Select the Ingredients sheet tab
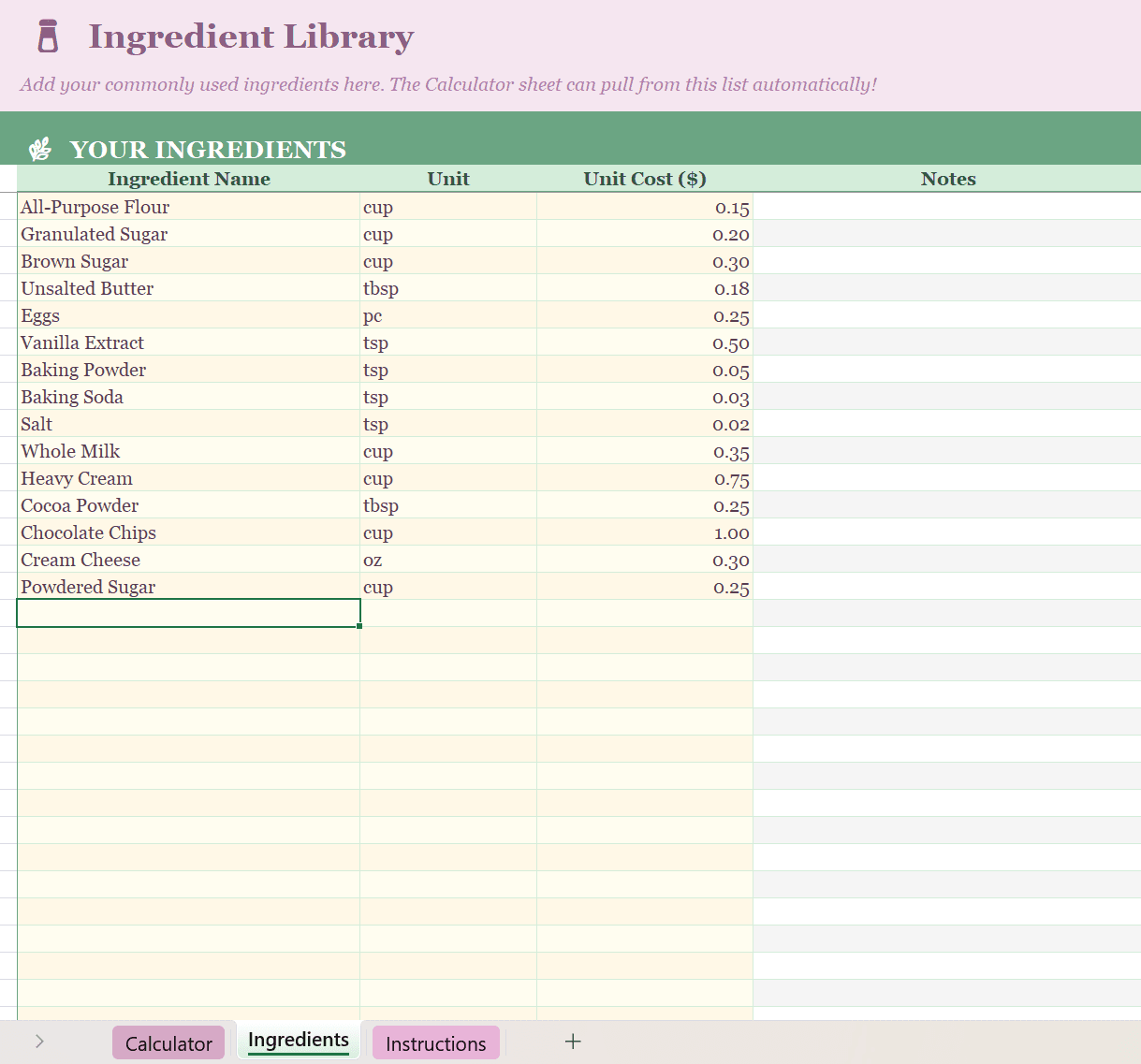This screenshot has width=1141, height=1064. pyautogui.click(x=298, y=1040)
